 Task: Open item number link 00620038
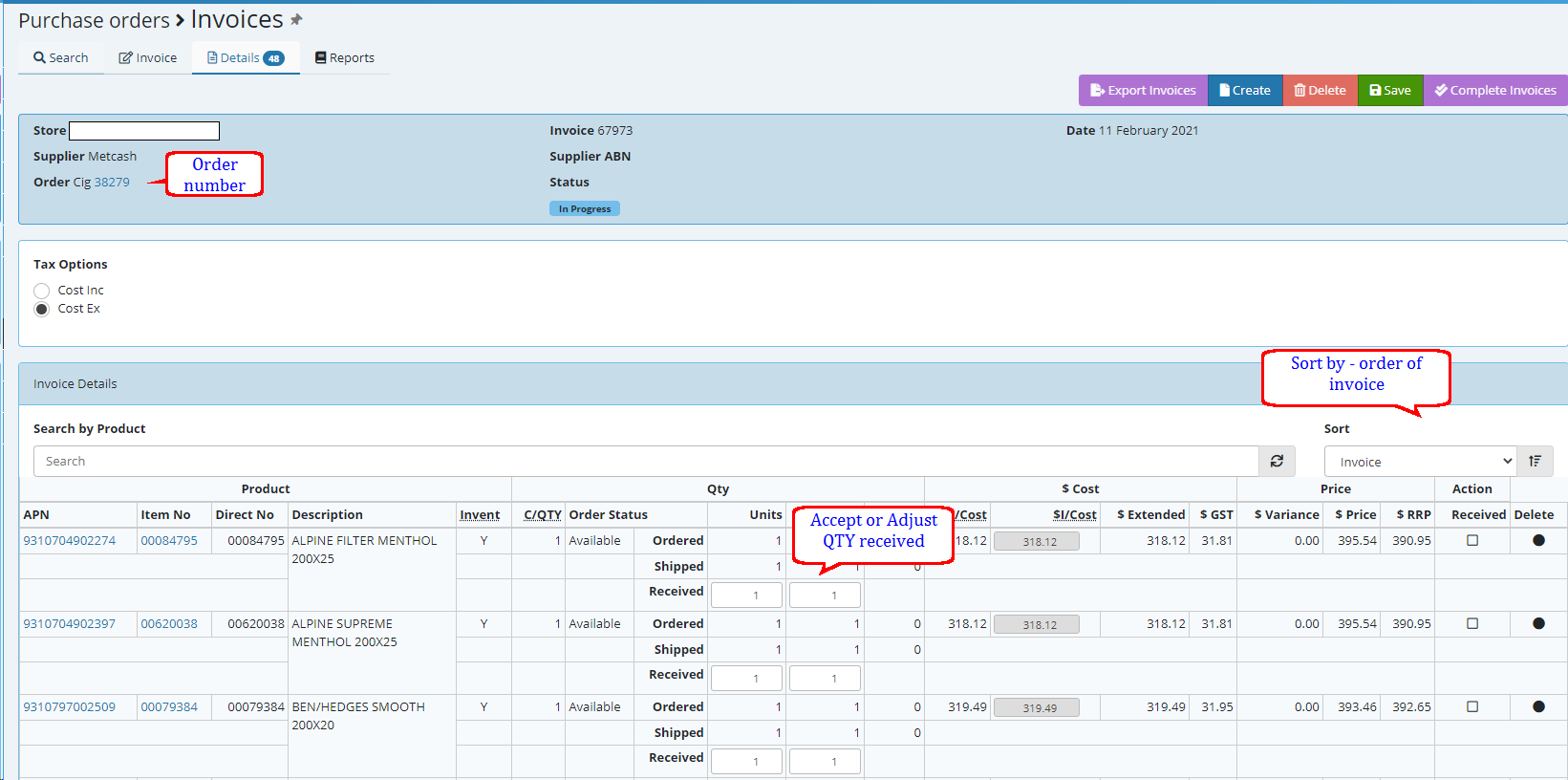169,623
